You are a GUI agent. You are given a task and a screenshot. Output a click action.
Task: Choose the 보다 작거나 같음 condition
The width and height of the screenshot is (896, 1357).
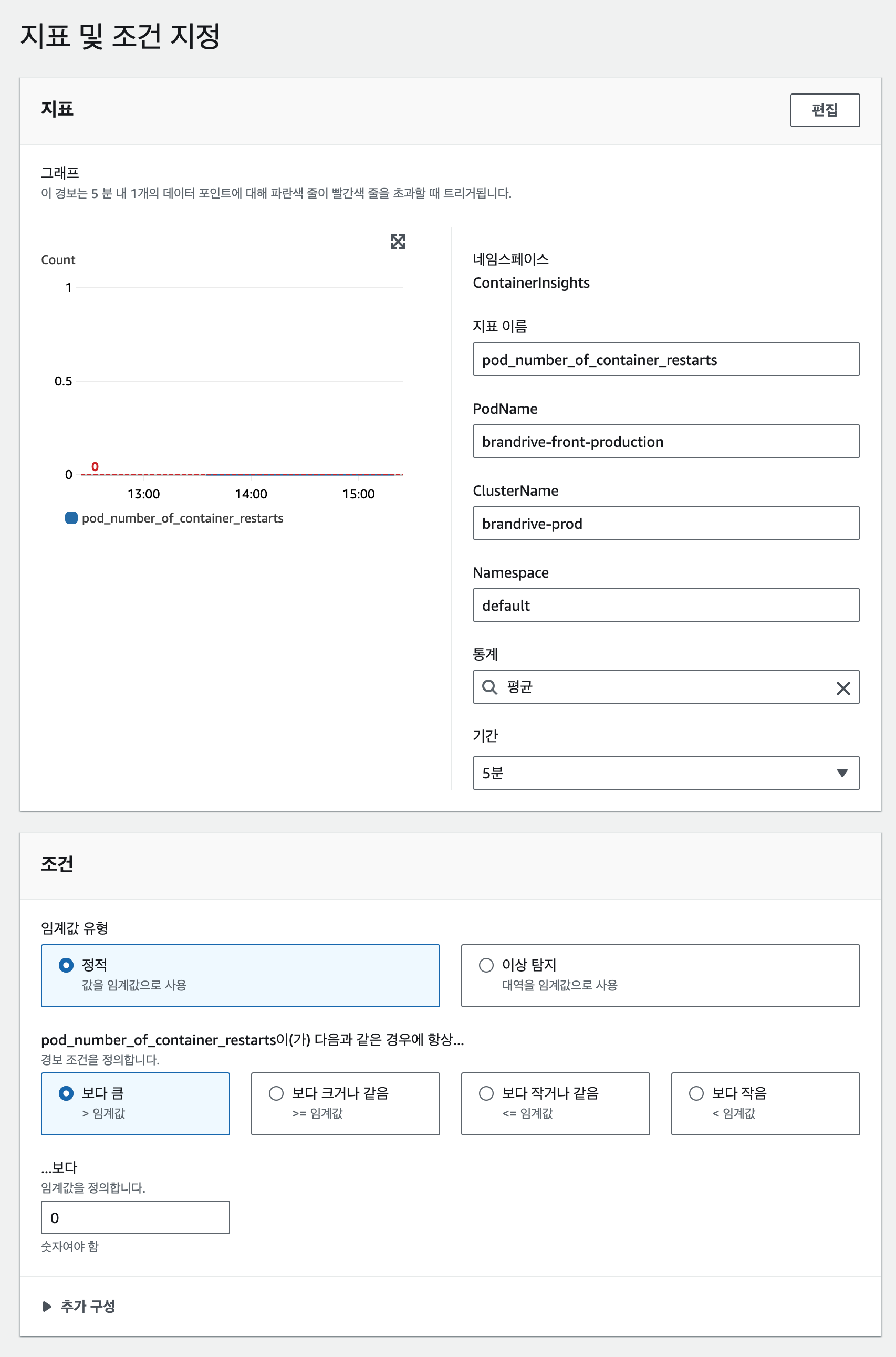point(555,1103)
